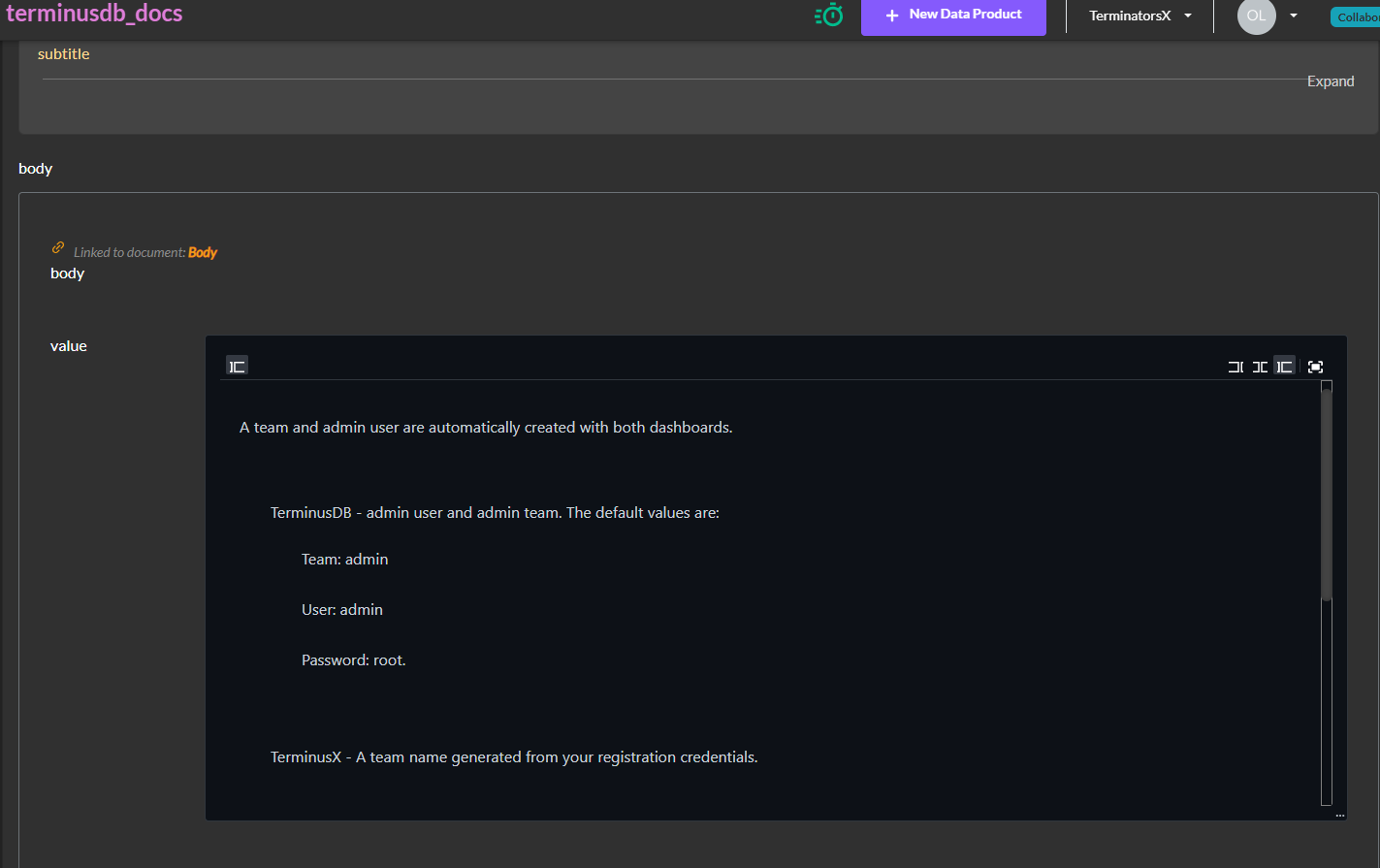Click the view mode icon on editor's left
1380x868 pixels.
point(237,366)
